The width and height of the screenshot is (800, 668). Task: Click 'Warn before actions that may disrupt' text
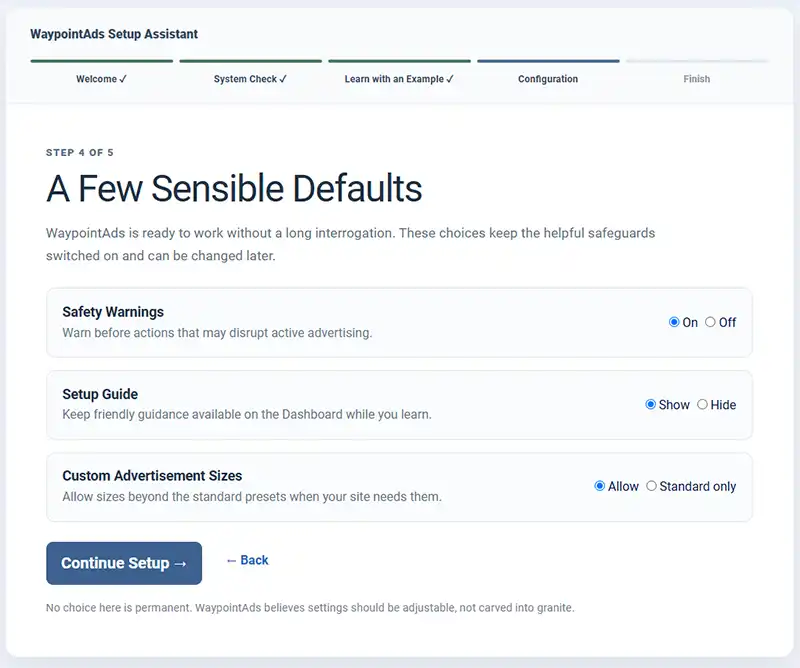click(x=217, y=333)
